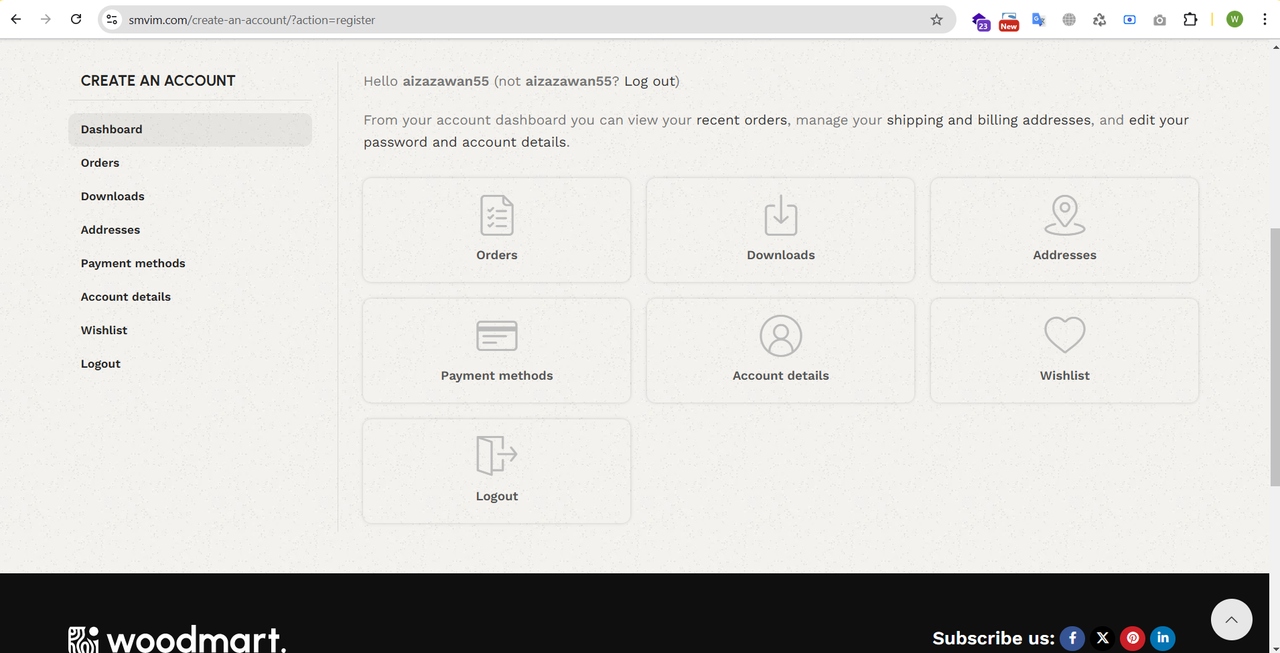
Task: Click the extension icon with New badge
Action: pos(1008,20)
